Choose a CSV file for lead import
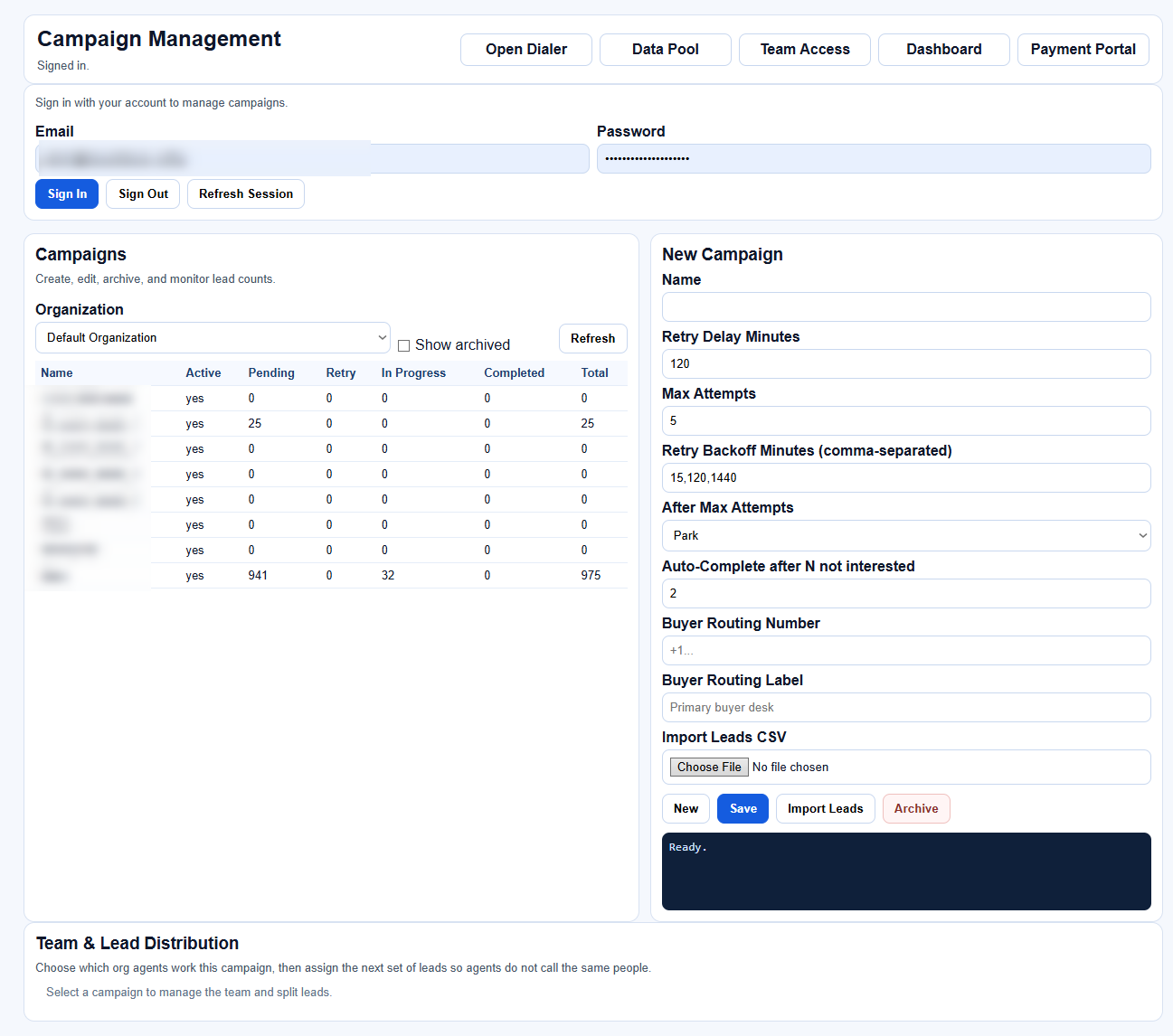 [708, 767]
